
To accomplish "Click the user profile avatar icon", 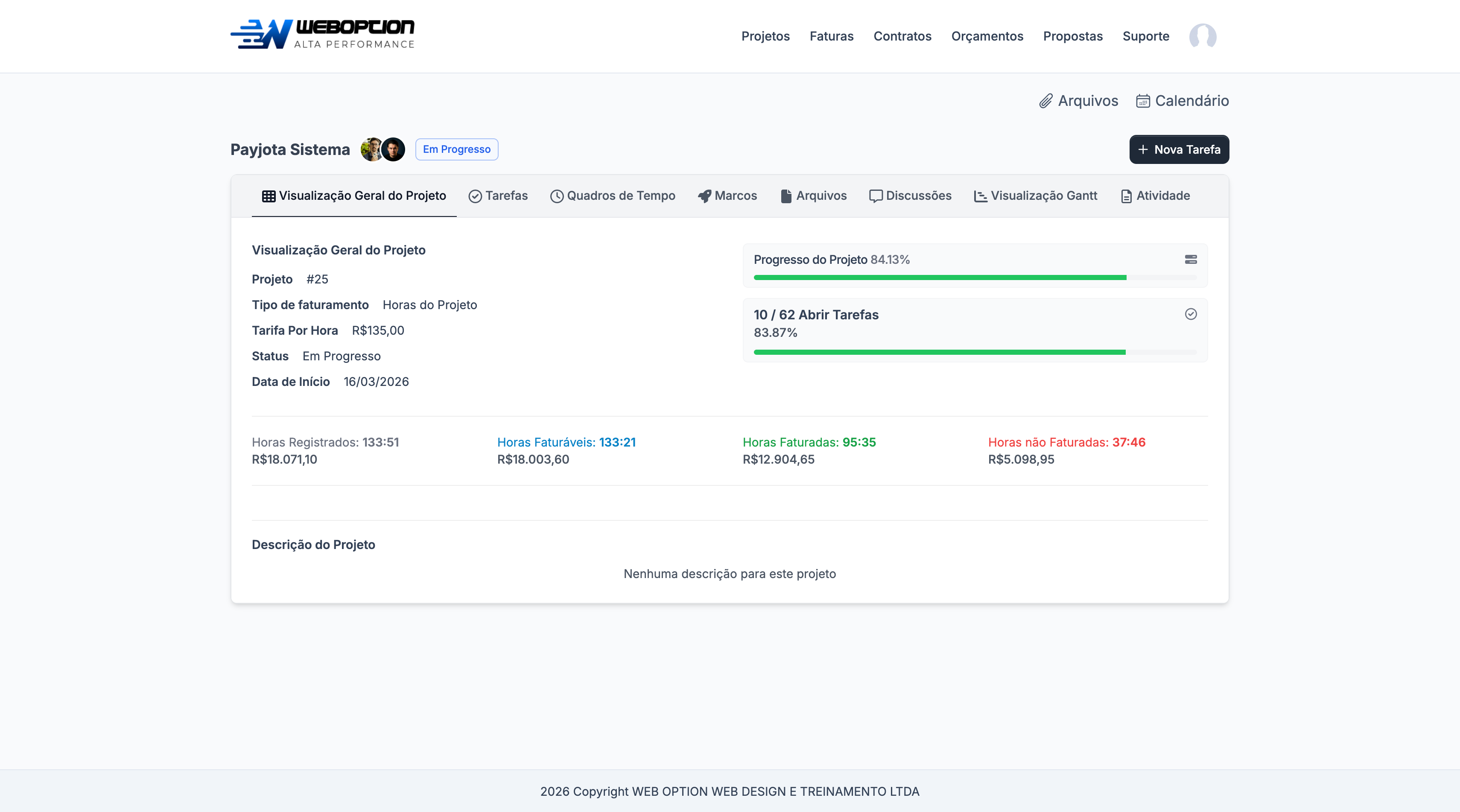I will pyautogui.click(x=1203, y=36).
